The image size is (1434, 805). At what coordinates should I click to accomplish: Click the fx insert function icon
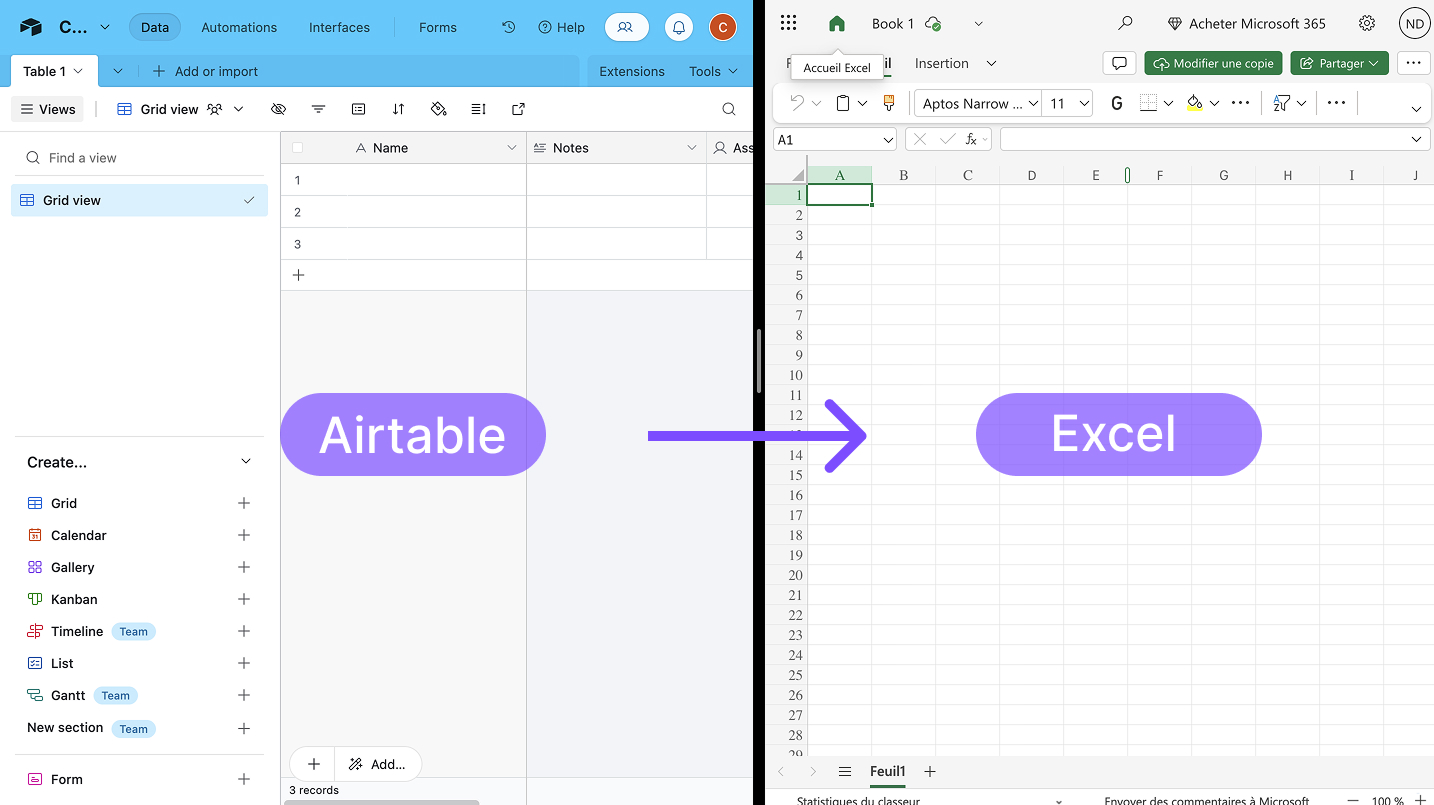click(x=971, y=140)
